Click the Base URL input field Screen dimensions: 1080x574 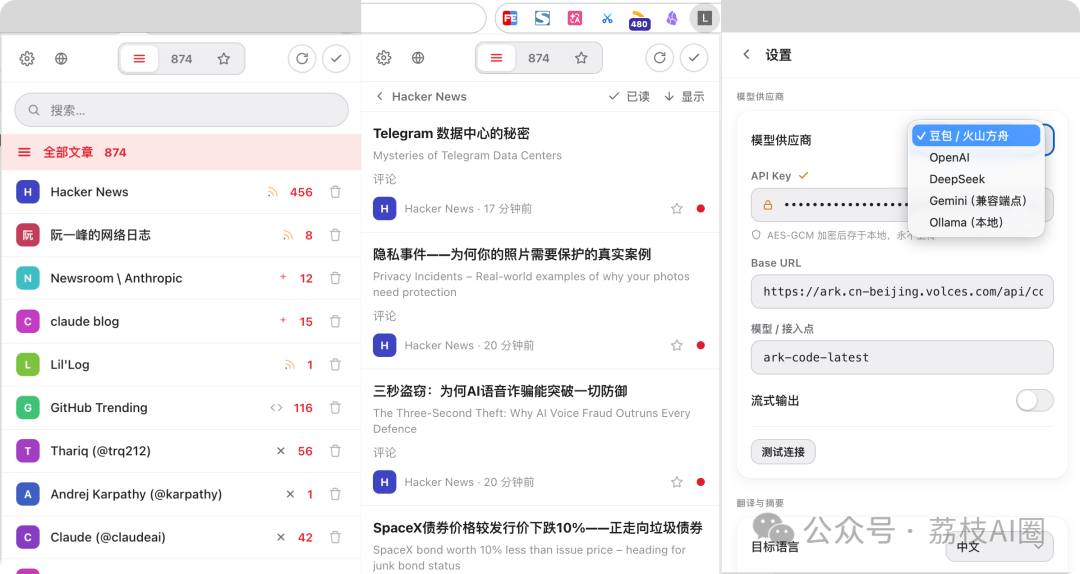click(x=902, y=291)
